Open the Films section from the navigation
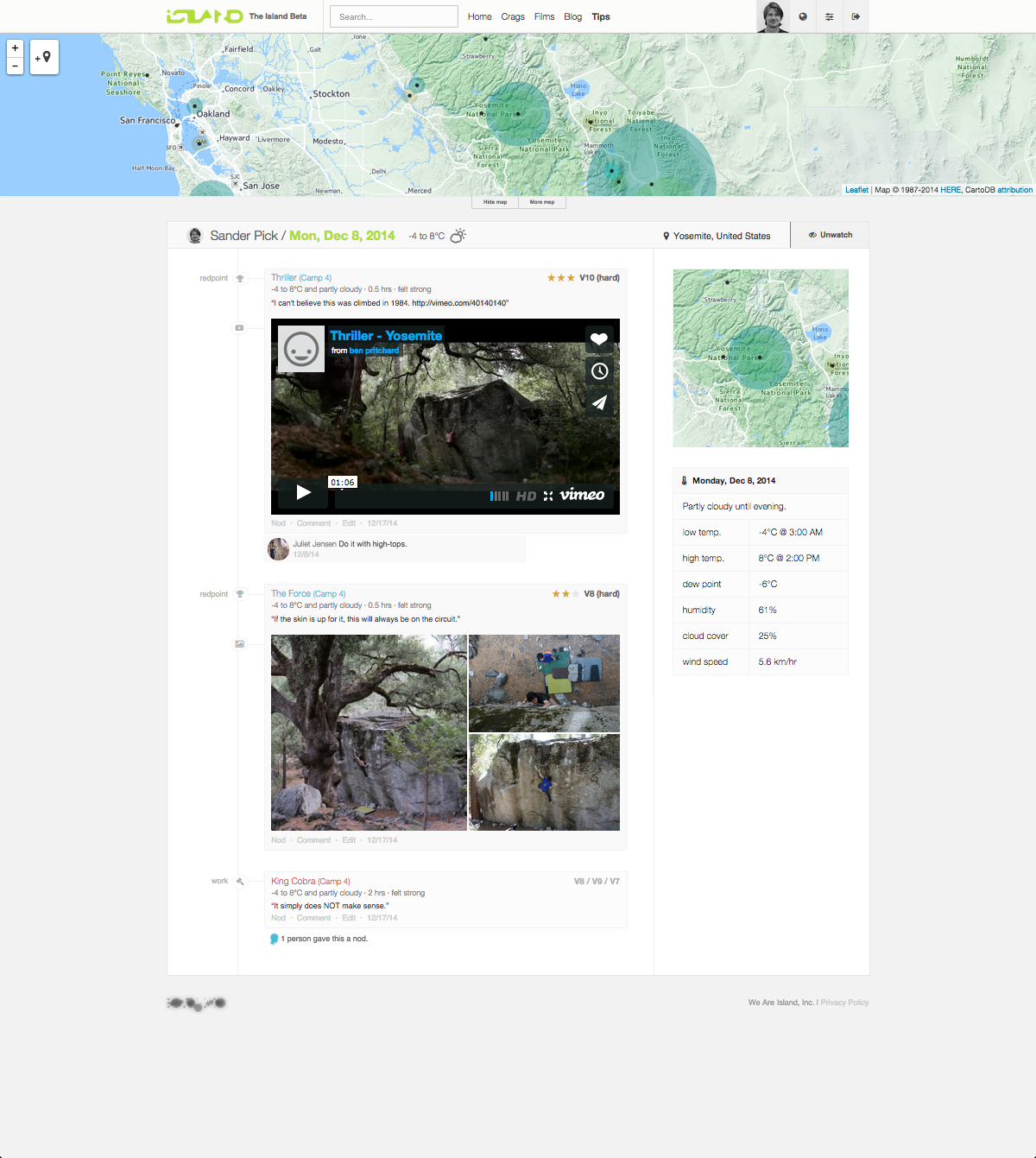This screenshot has width=1036, height=1158. [x=544, y=16]
